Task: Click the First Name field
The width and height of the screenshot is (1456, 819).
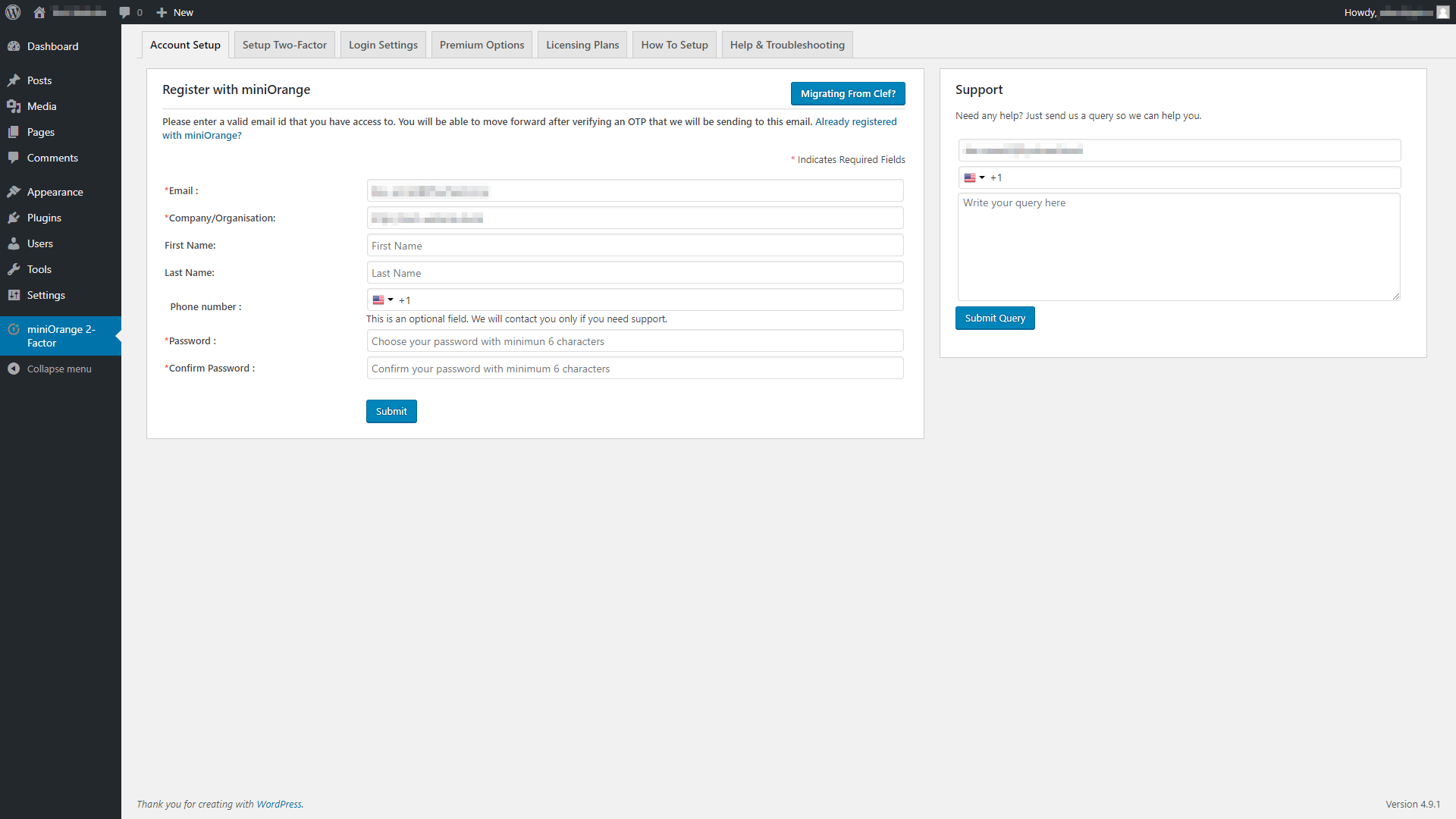Action: point(635,245)
